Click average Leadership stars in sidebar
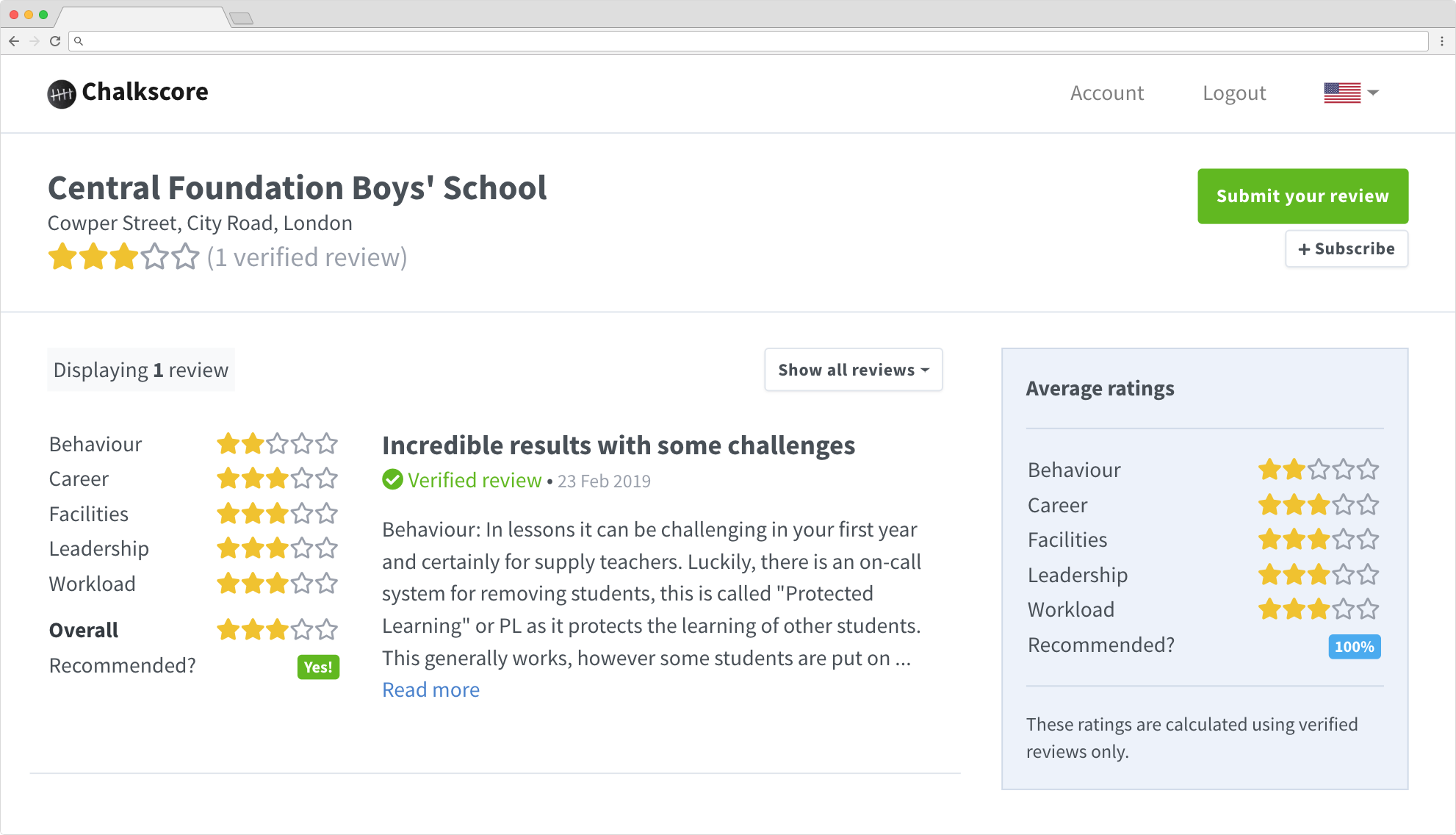 (x=1319, y=575)
